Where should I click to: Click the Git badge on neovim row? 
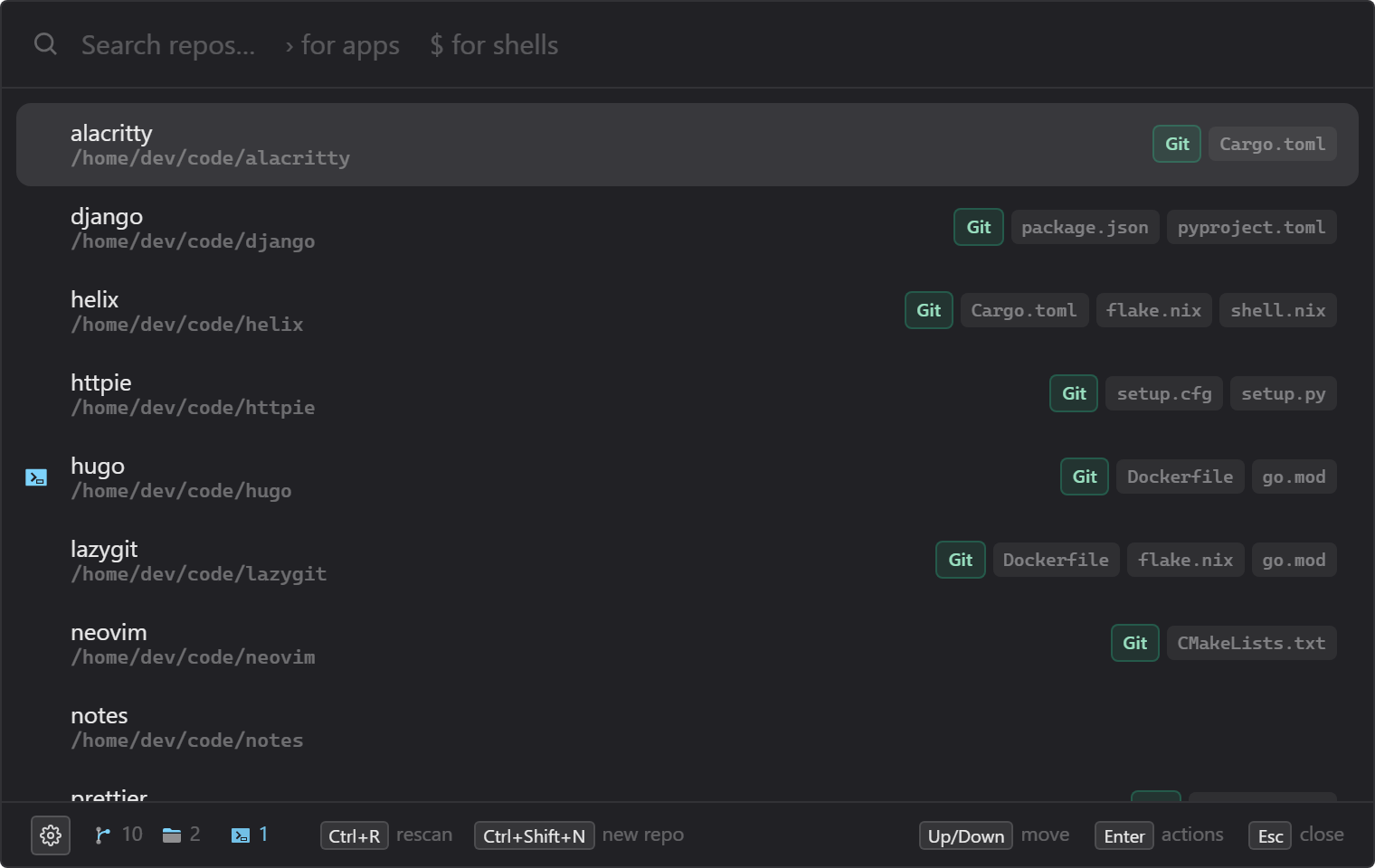1135,643
